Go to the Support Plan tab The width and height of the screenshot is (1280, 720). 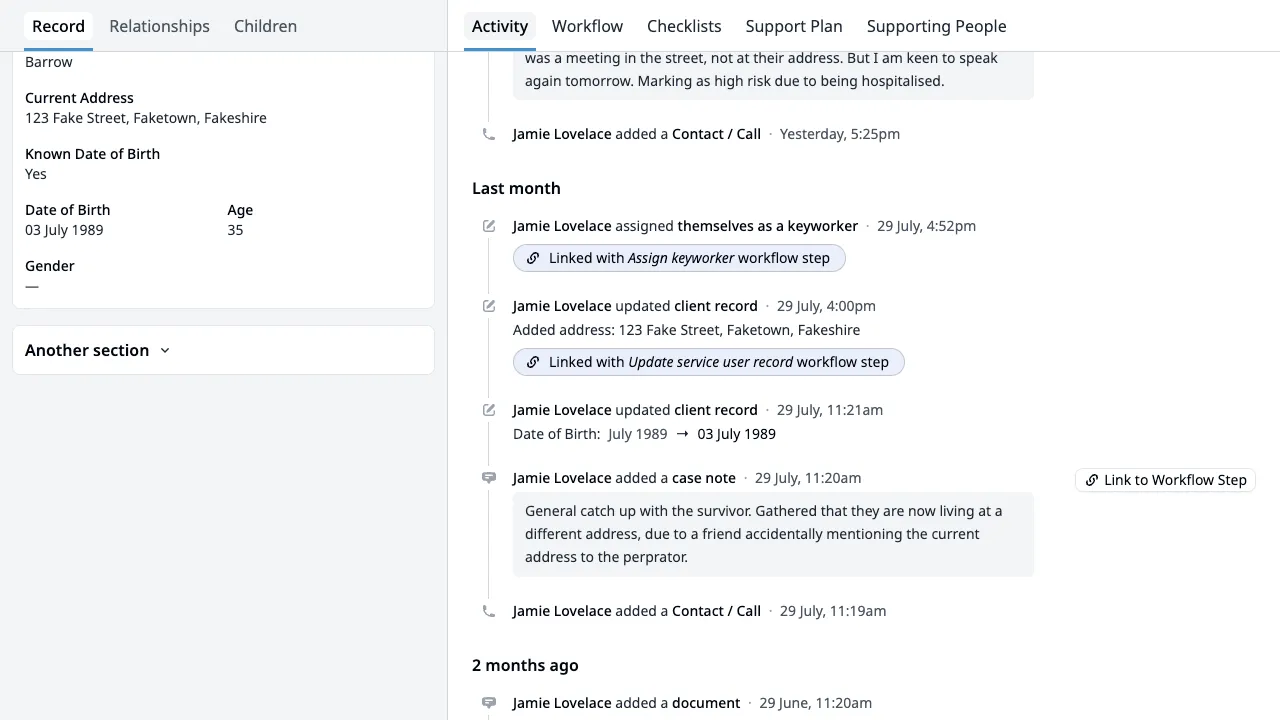click(794, 26)
